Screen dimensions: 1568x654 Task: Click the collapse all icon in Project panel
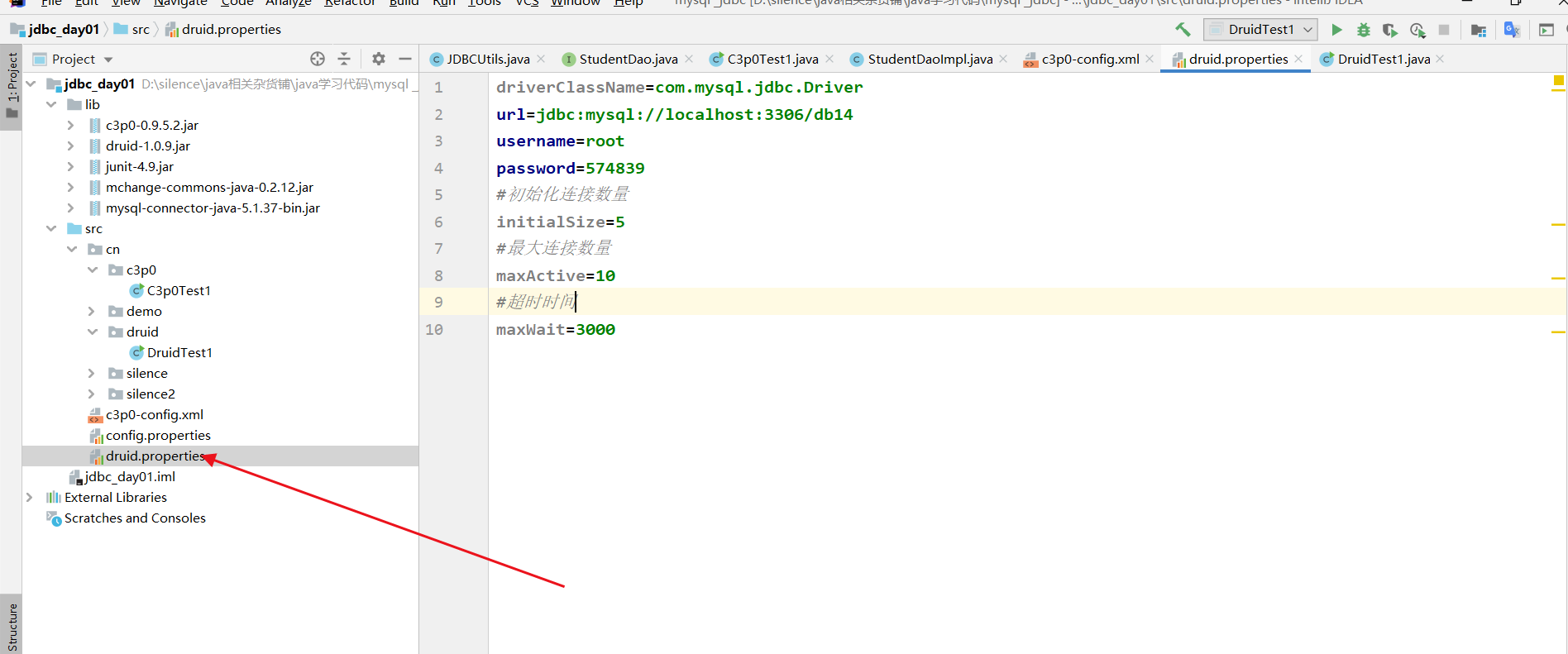(344, 59)
